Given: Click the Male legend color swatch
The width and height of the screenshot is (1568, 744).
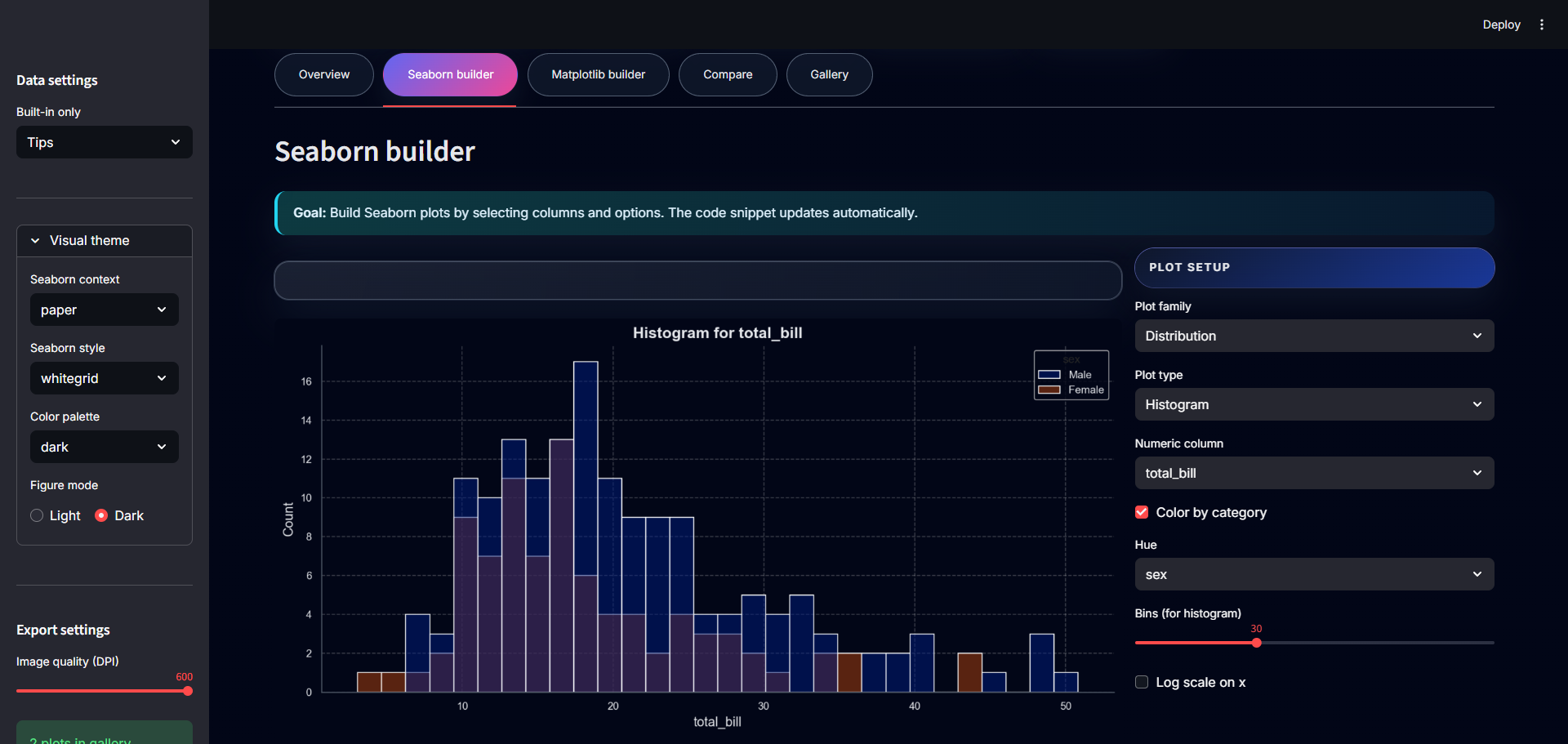Looking at the screenshot, I should pyautogui.click(x=1049, y=375).
